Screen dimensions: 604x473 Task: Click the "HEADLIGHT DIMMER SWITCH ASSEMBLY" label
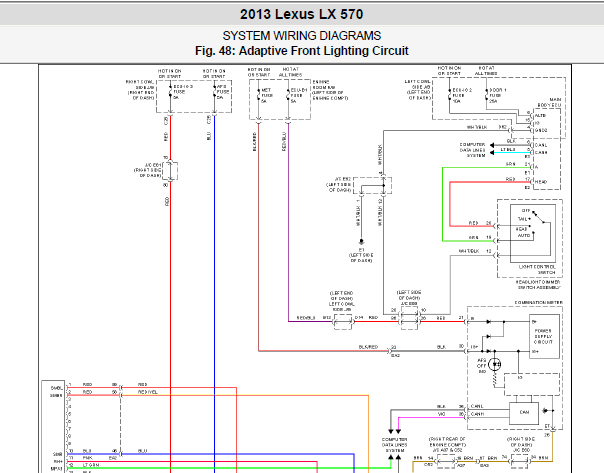[x=538, y=285]
